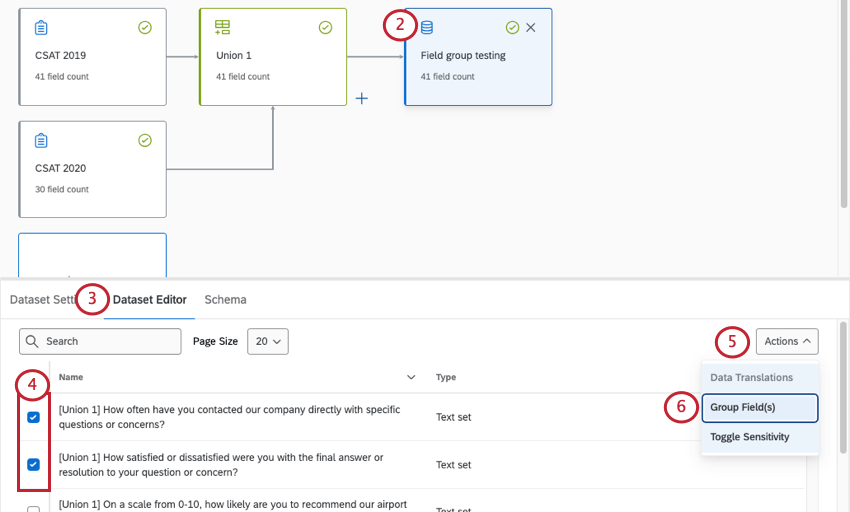Click the CSAT 2020 clipboard icon
This screenshot has height=512, width=850.
(x=41, y=141)
